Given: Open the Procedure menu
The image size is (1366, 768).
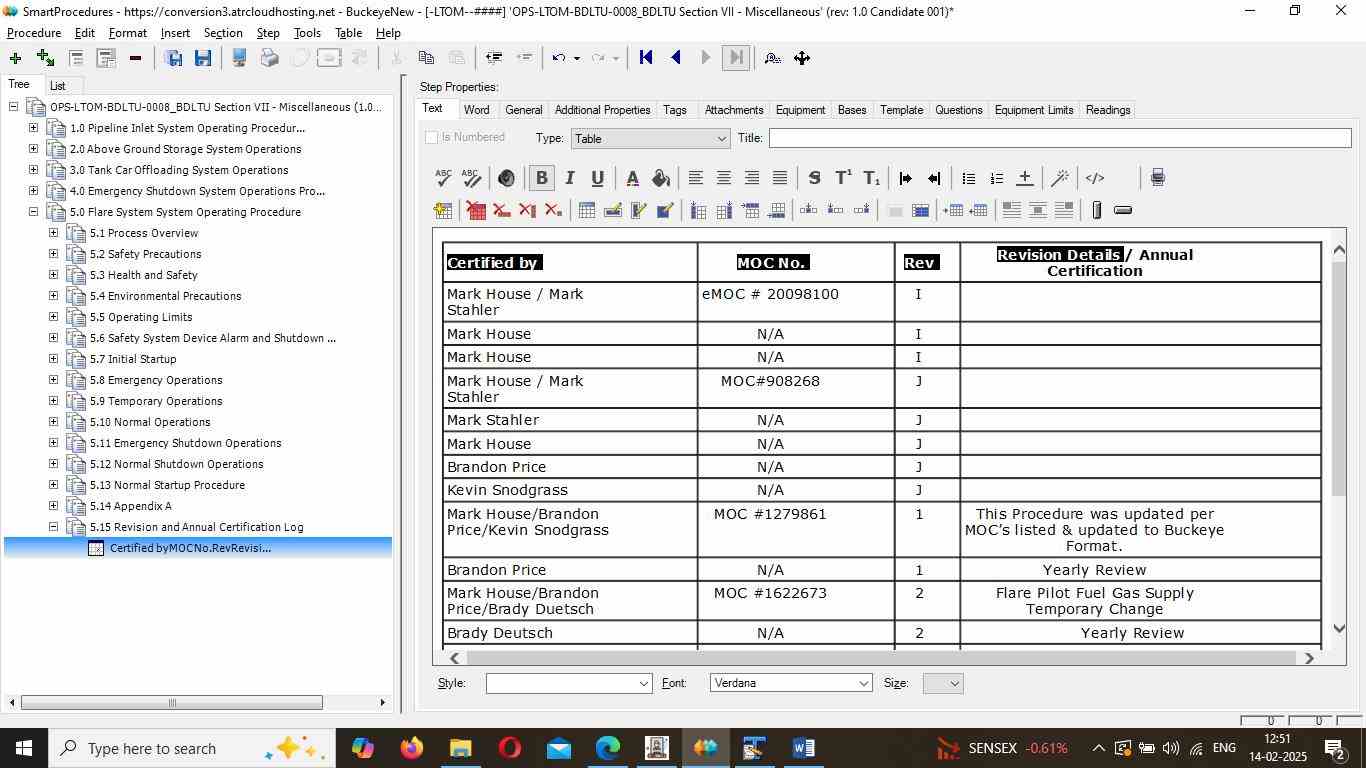Looking at the screenshot, I should [34, 33].
